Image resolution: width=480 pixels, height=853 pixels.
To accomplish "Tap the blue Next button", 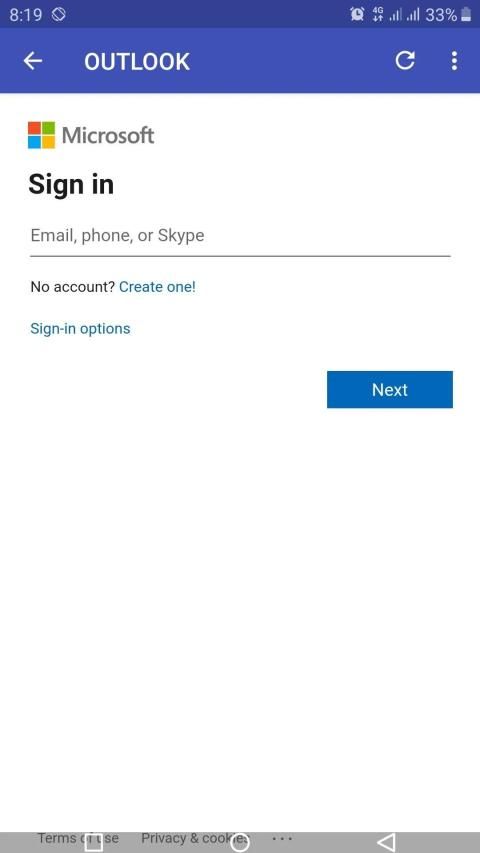I will (390, 390).
